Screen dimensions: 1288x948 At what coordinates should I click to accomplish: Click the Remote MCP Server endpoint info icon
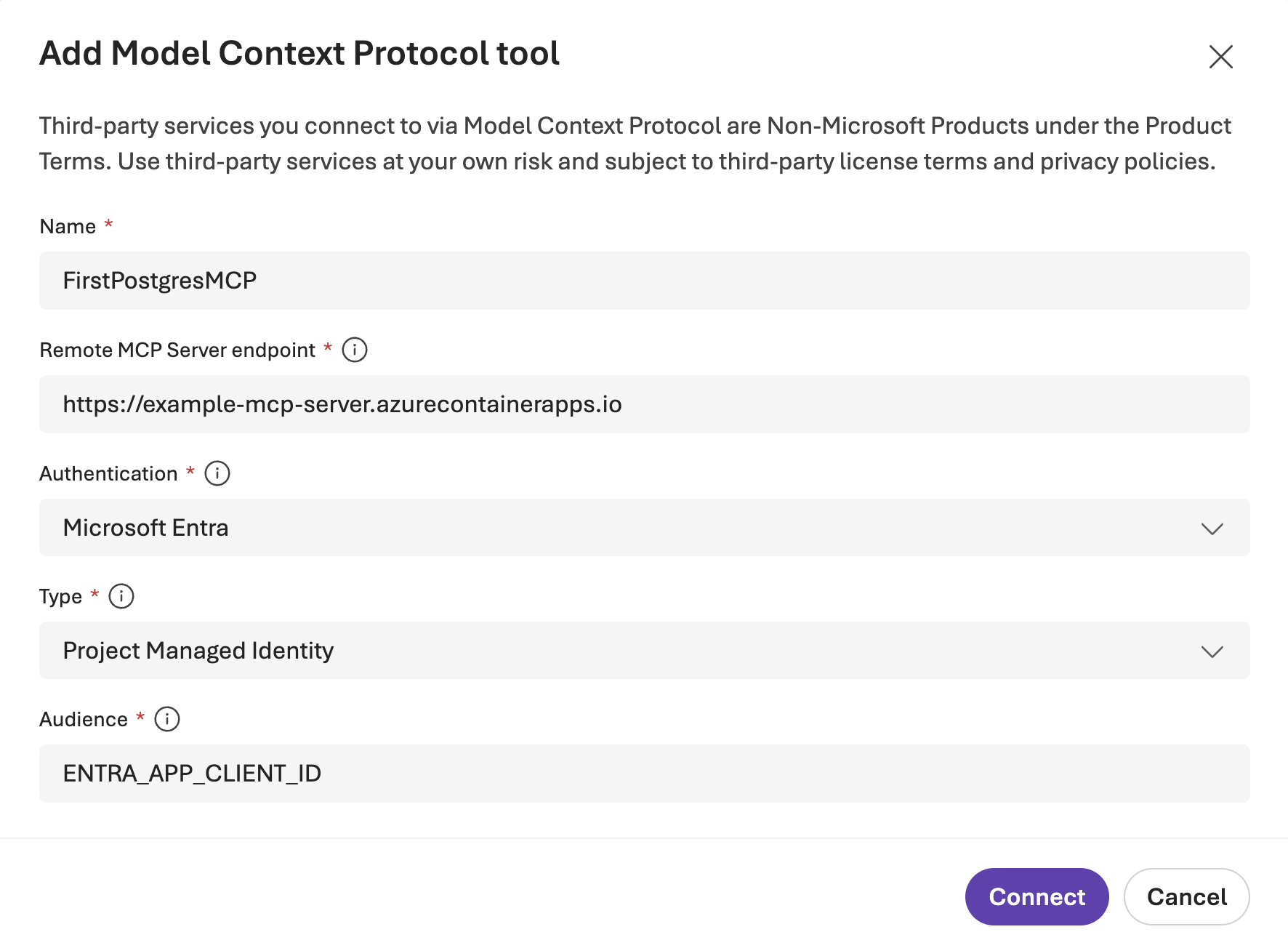(x=355, y=349)
